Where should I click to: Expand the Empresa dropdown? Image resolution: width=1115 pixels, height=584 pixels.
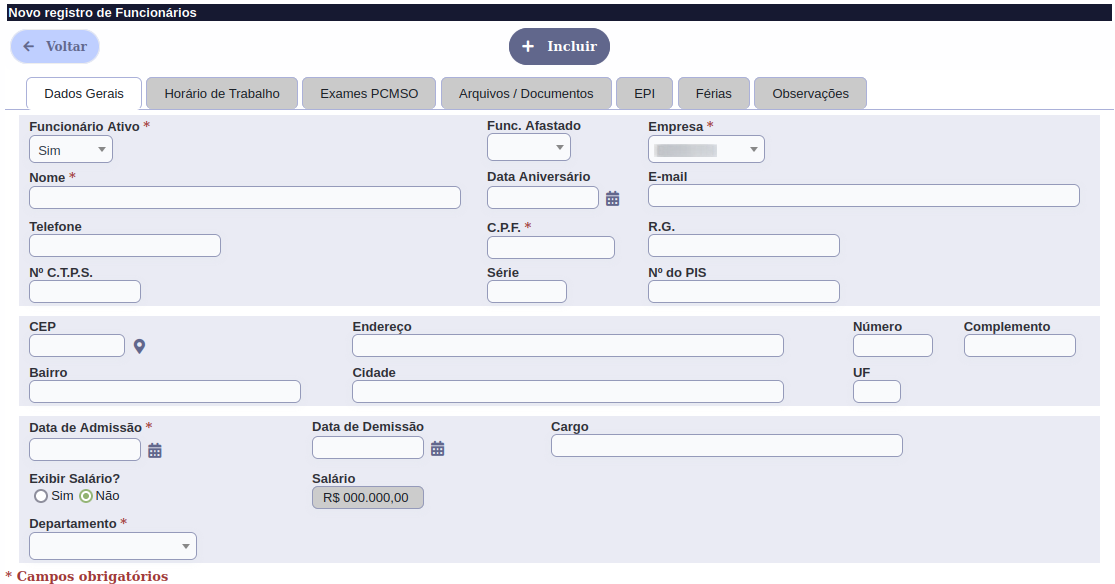click(x=706, y=150)
